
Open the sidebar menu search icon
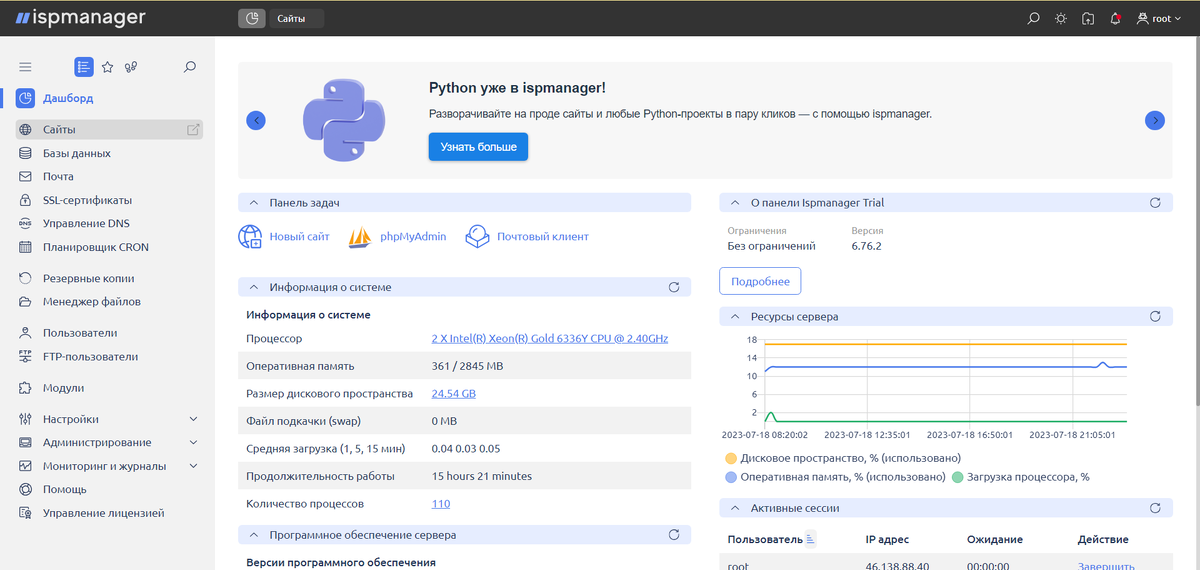coord(190,67)
